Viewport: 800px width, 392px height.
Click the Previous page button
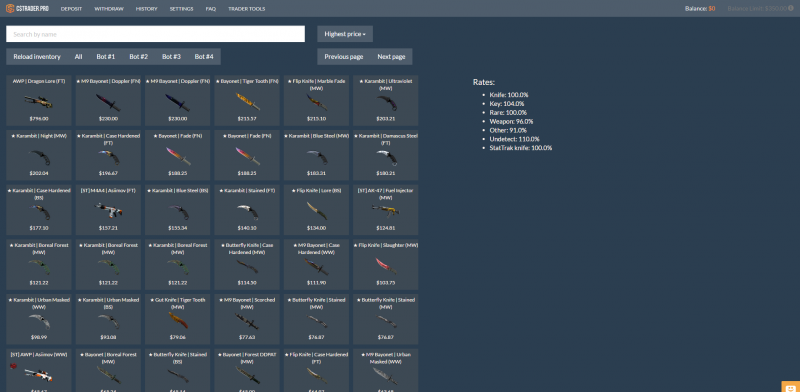coord(344,57)
